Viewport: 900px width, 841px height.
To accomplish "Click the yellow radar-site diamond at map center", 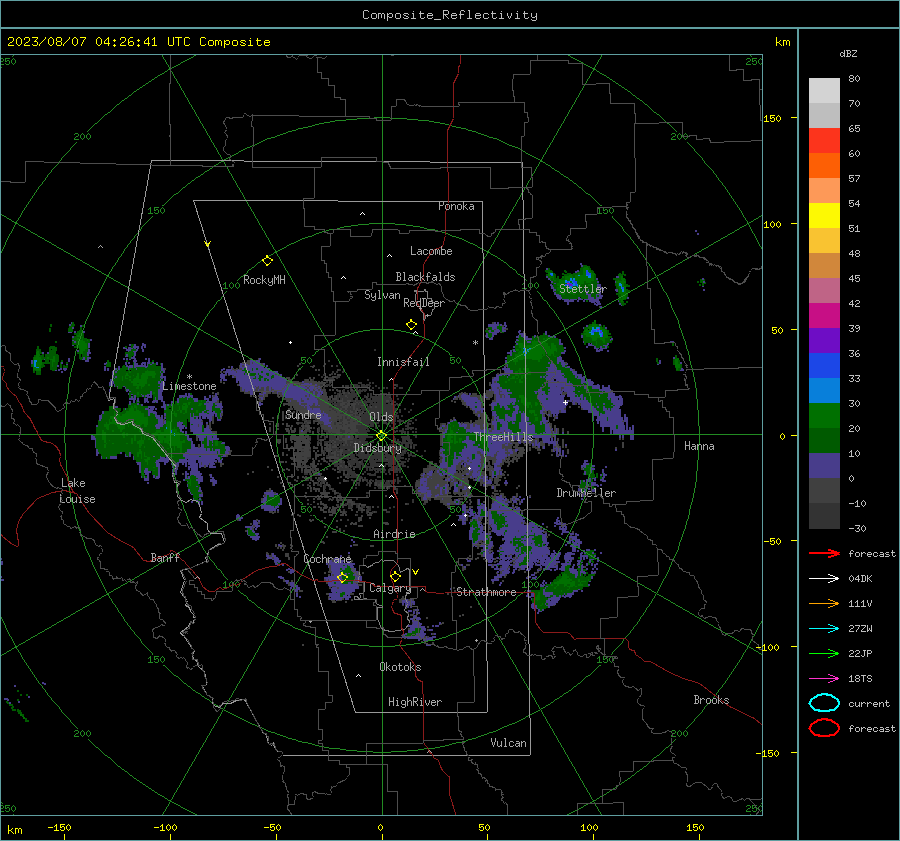I will point(382,436).
